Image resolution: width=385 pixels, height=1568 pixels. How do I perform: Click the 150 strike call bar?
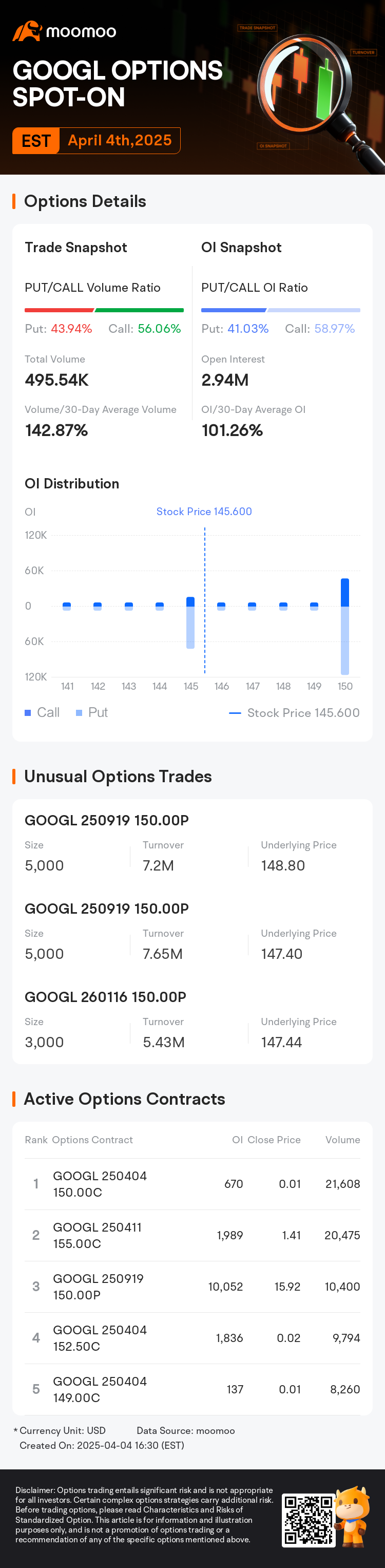pyautogui.click(x=345, y=592)
